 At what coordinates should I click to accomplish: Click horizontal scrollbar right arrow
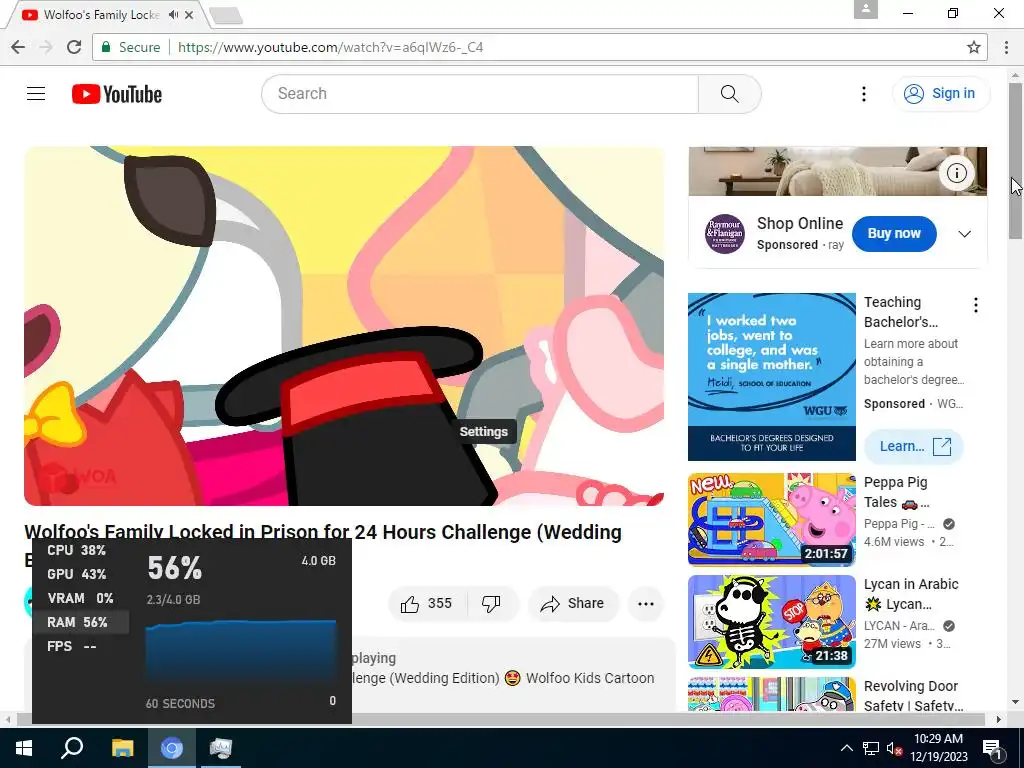[999, 720]
